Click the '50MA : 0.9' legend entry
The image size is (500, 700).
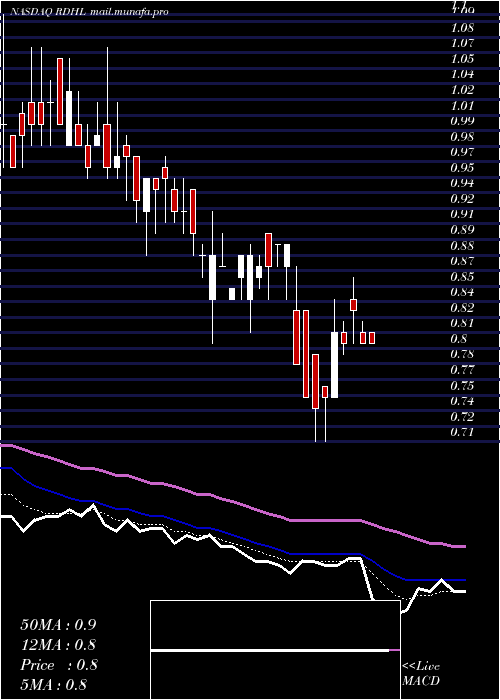(58, 625)
